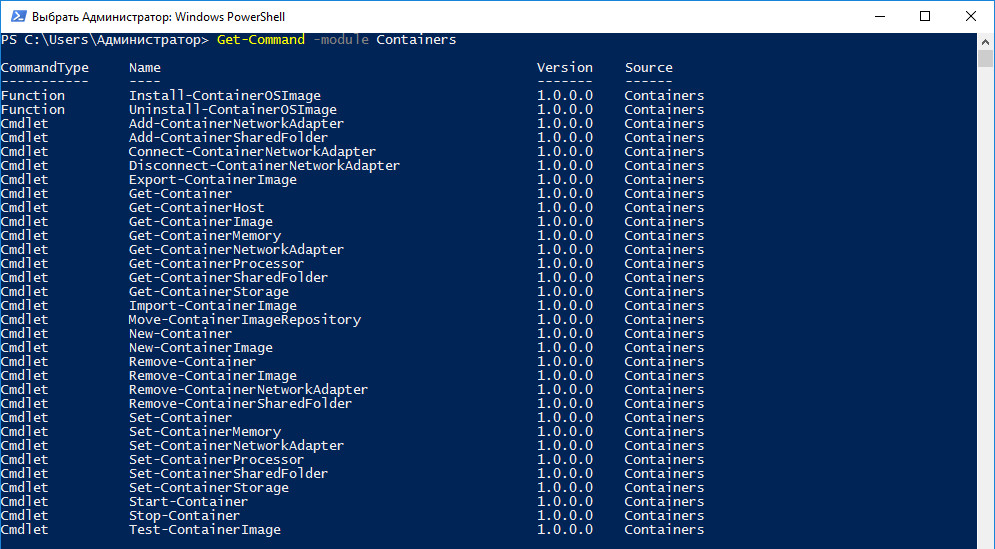Click 'Set-ContainerMemory' entry
This screenshot has height=549, width=995.
click(x=204, y=431)
